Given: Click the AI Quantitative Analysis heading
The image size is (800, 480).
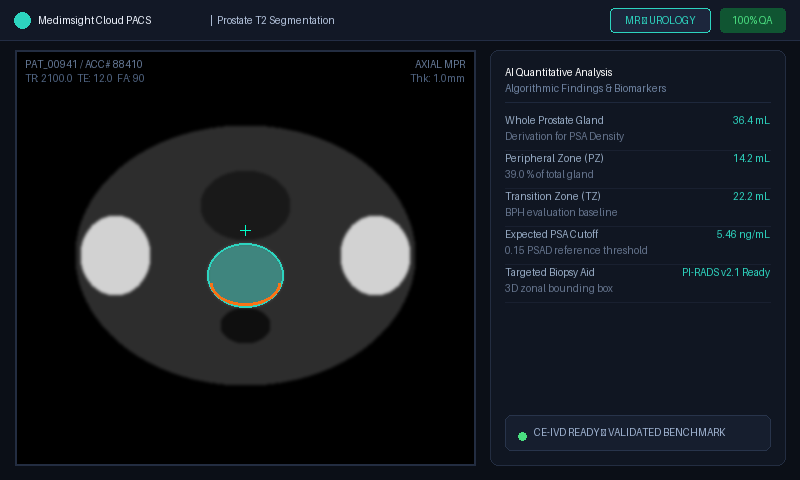Looking at the screenshot, I should click(x=559, y=72).
